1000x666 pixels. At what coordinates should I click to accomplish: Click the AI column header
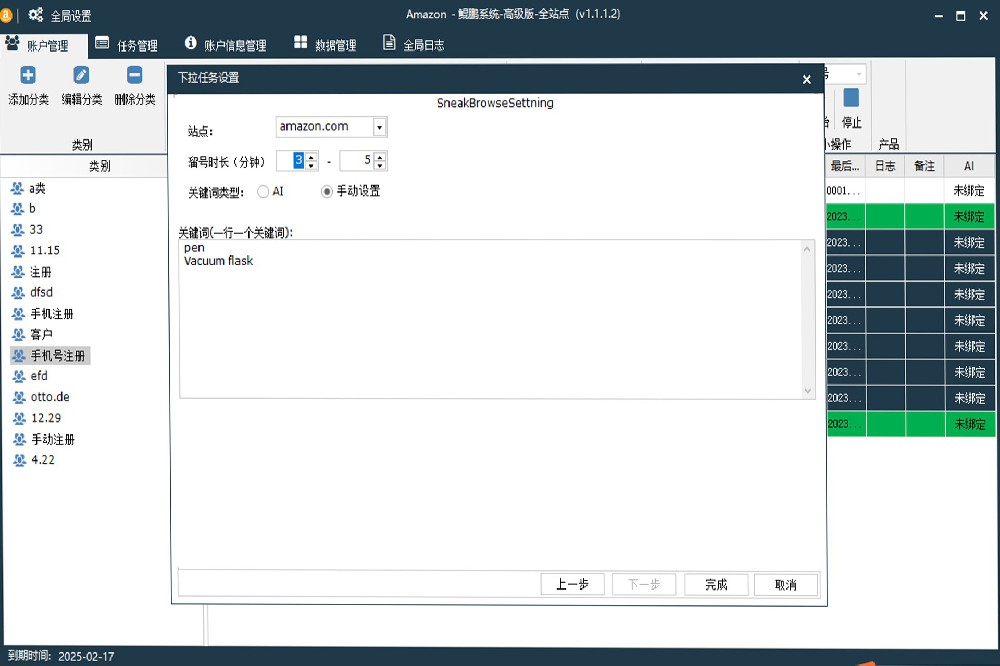[969, 166]
